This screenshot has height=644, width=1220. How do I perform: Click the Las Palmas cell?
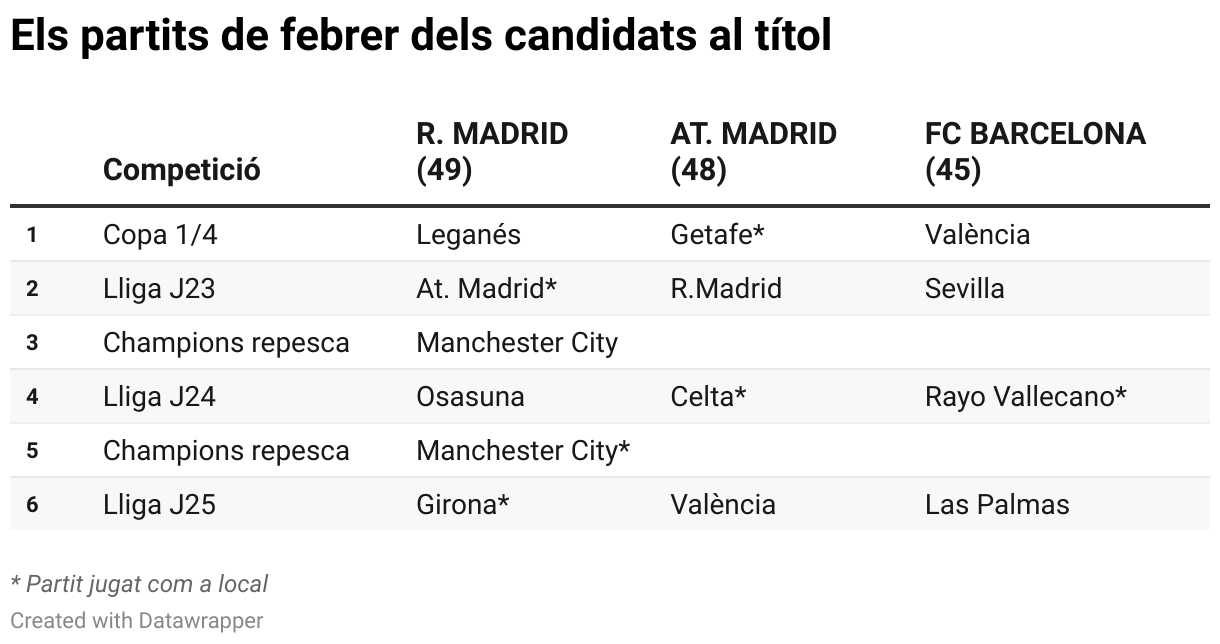[x=997, y=505]
